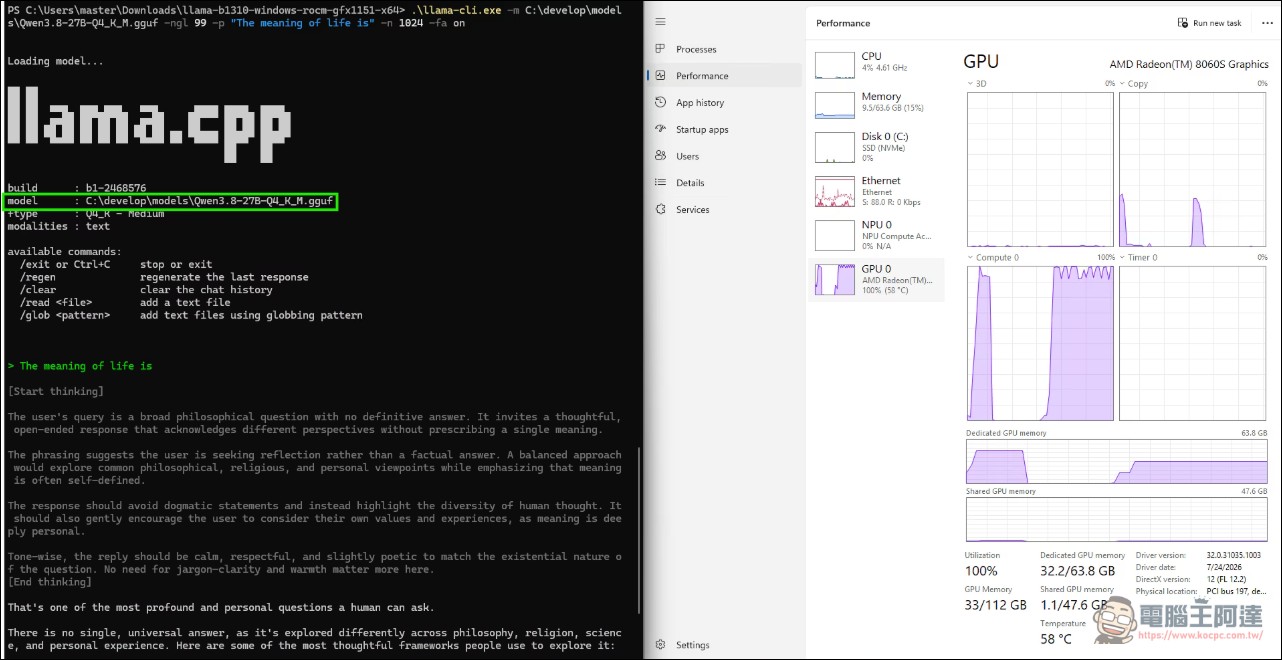Click the [Start thinking] marker in terminal
Screen dimensions: 1282x660
(55, 391)
